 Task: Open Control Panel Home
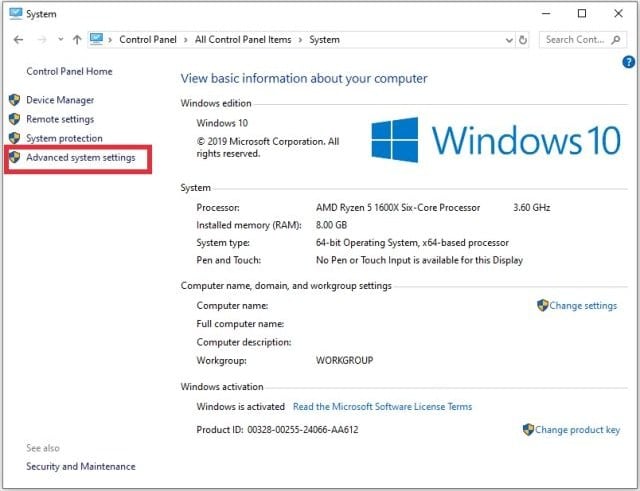click(69, 71)
